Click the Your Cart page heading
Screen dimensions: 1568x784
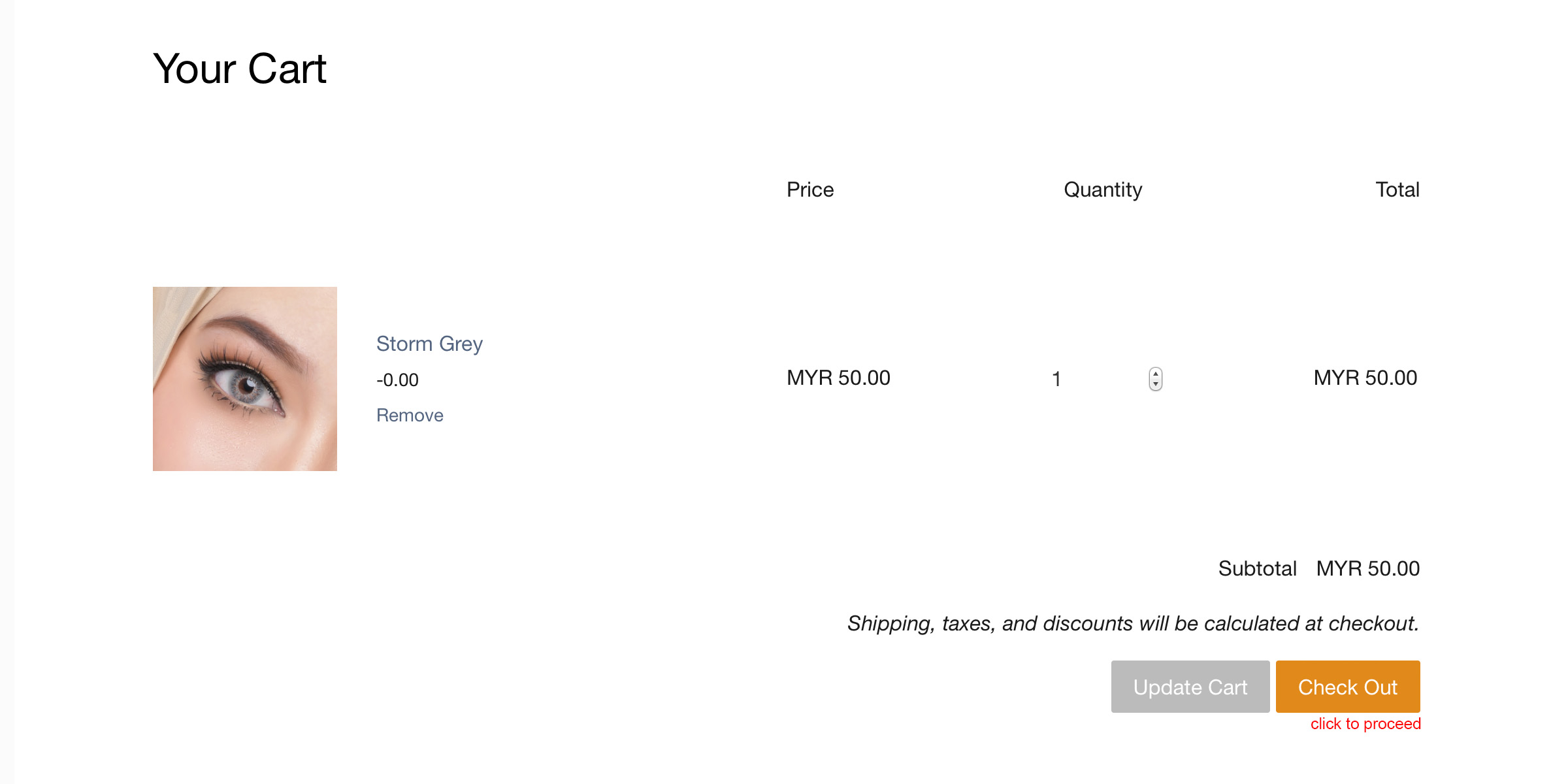point(240,69)
